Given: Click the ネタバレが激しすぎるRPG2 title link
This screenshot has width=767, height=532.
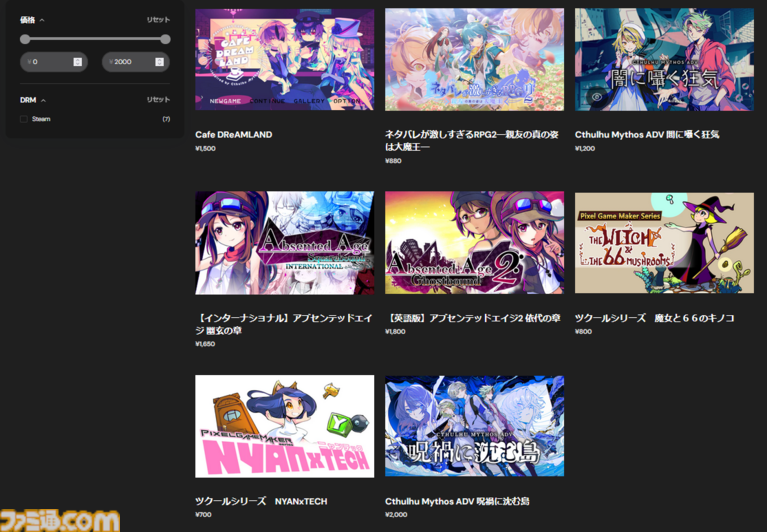Looking at the screenshot, I should (472, 140).
